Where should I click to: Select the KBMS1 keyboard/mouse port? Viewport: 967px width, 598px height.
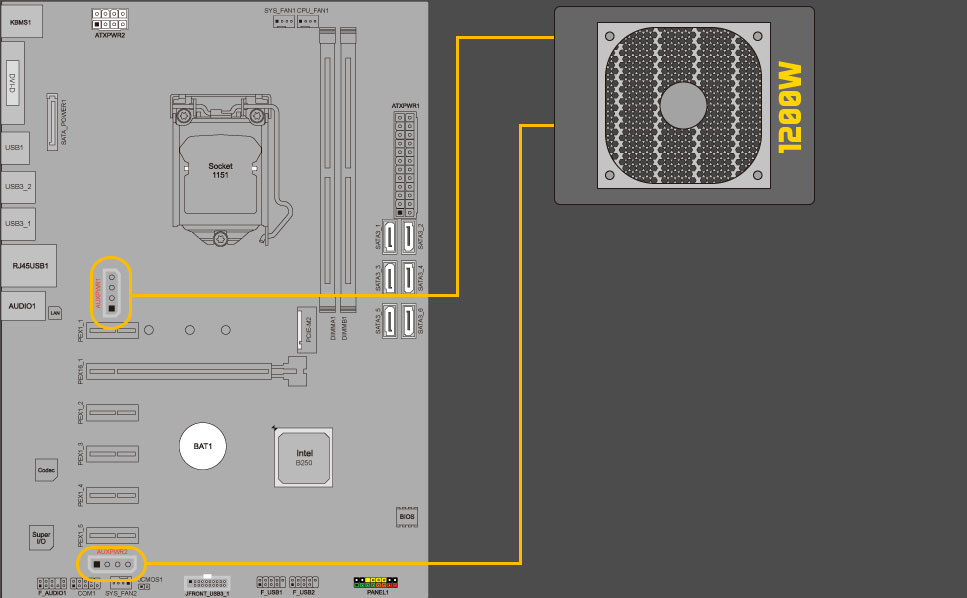coord(19,22)
